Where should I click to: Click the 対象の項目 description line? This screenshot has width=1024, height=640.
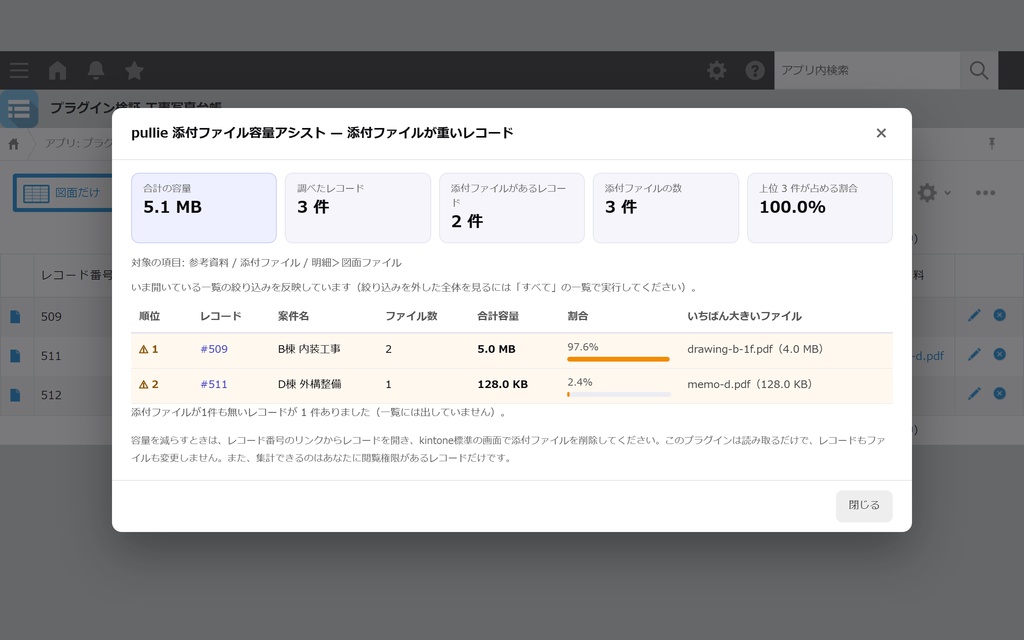(x=266, y=263)
